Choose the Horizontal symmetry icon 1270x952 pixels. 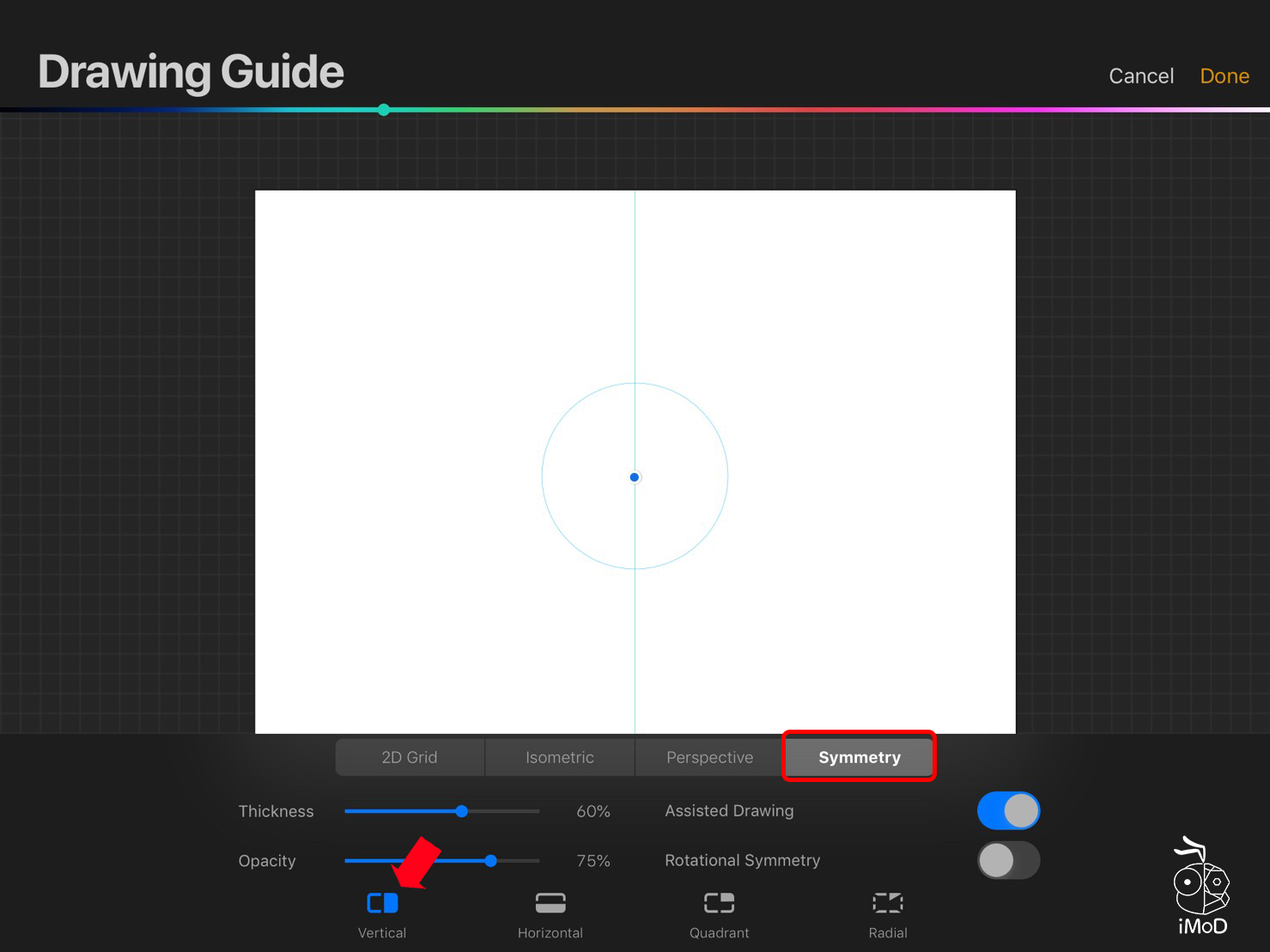click(x=550, y=903)
